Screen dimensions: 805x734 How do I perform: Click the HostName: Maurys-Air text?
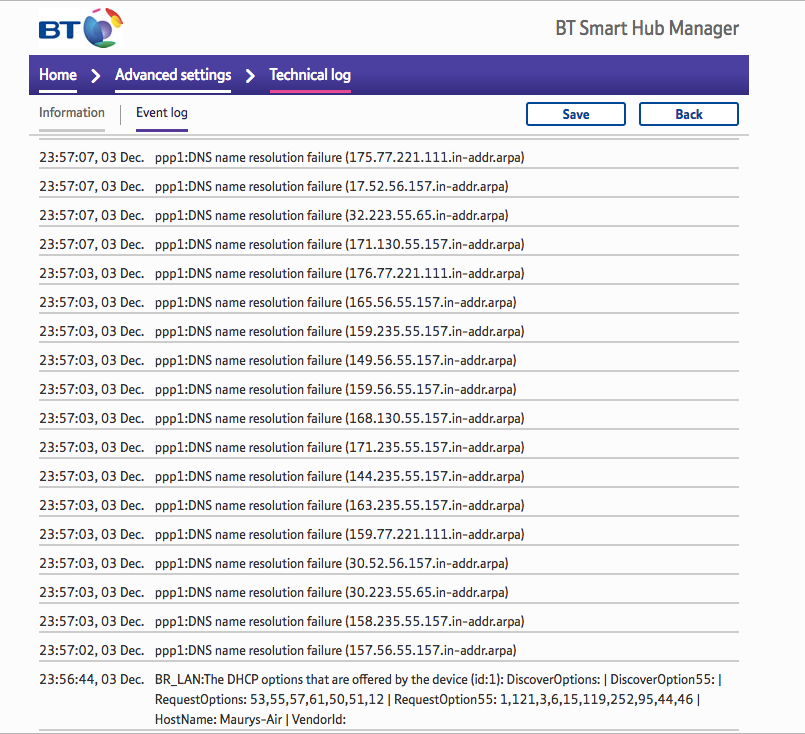point(218,719)
